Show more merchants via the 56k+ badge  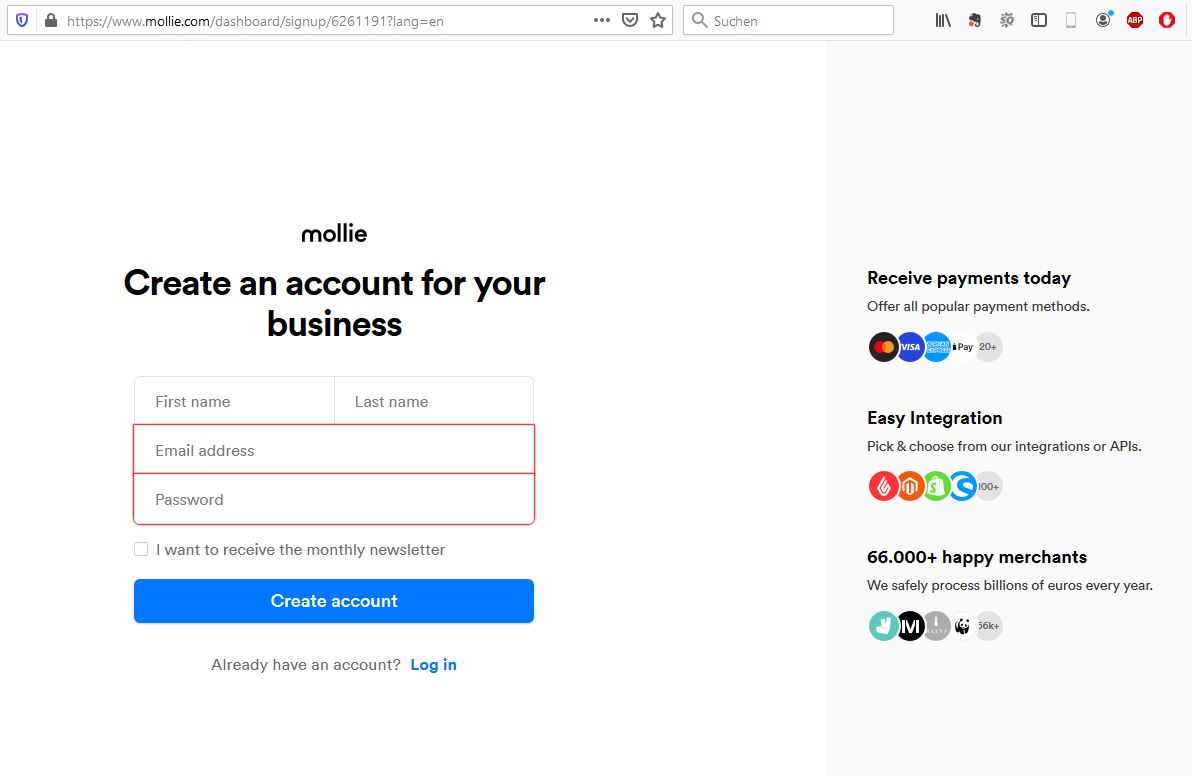tap(988, 626)
